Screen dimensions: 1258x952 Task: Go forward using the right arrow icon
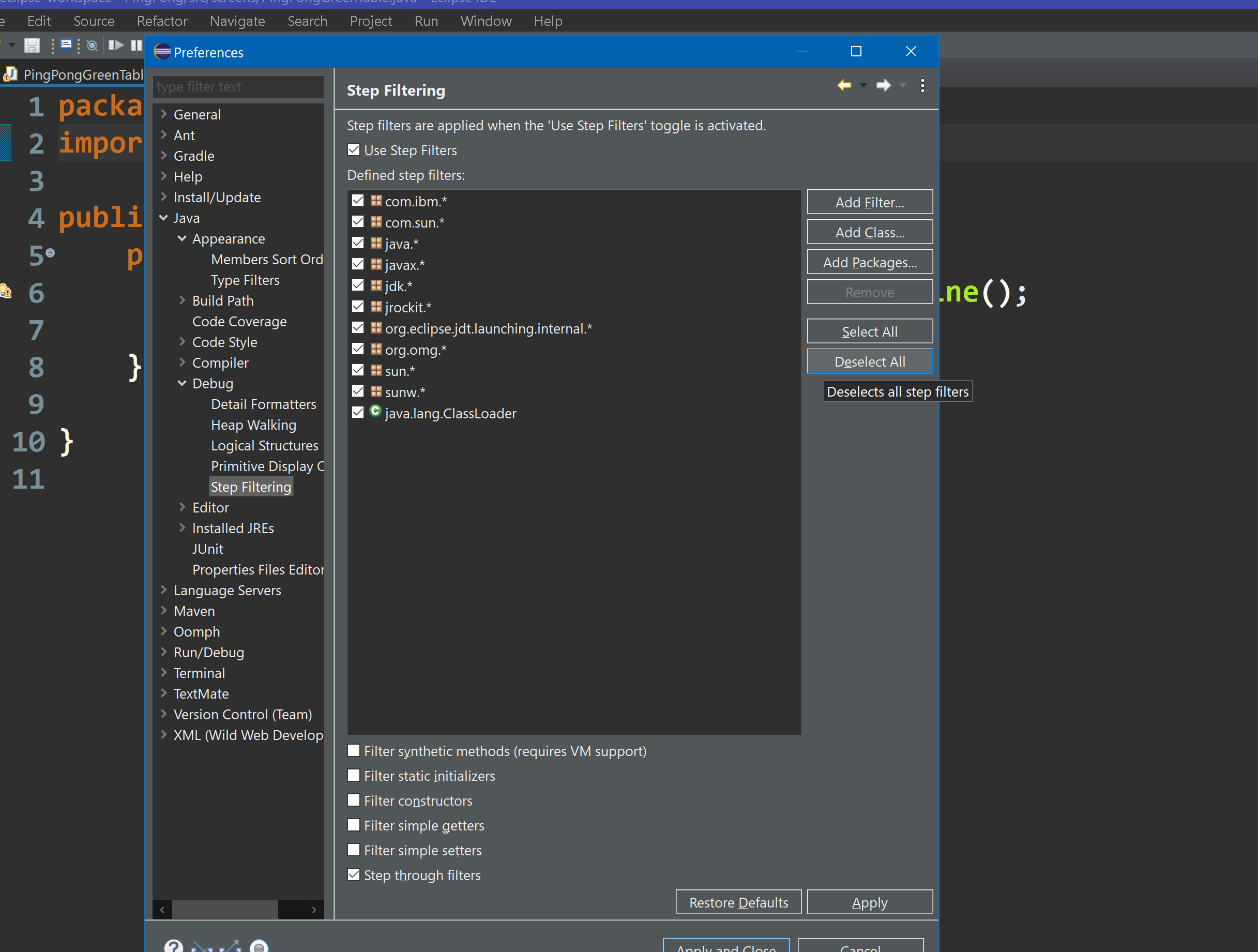(883, 85)
